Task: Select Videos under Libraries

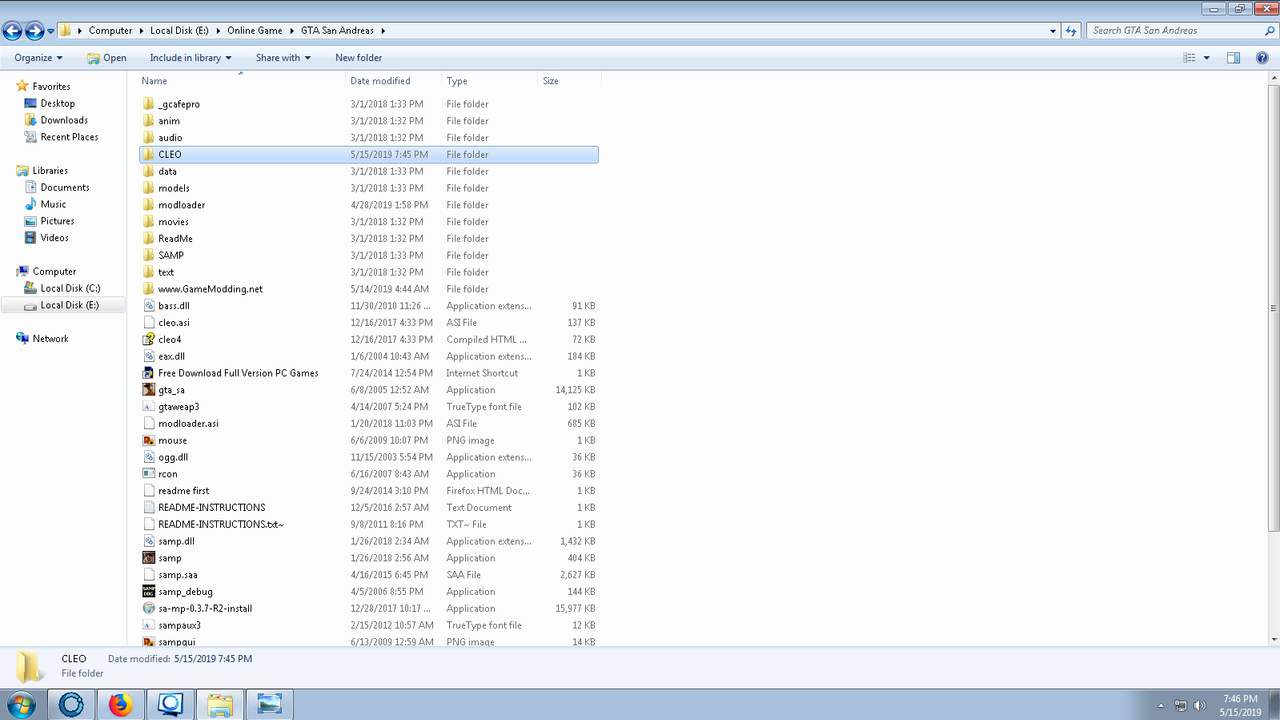Action: tap(54, 238)
